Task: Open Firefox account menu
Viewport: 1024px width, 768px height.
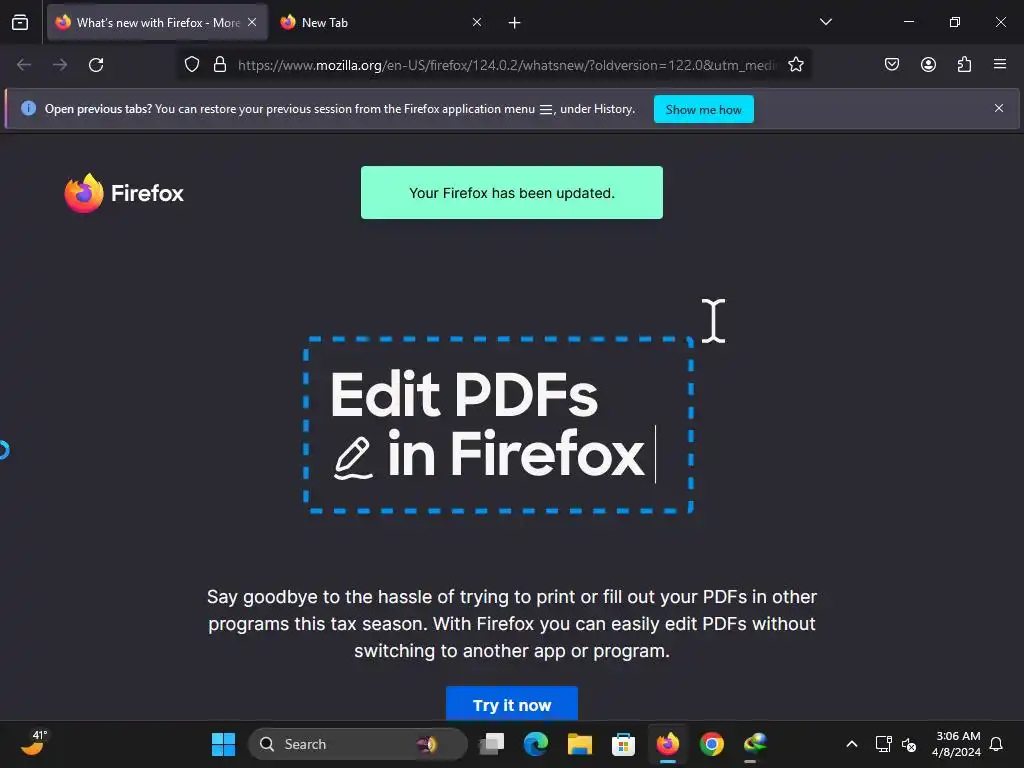Action: [x=928, y=64]
